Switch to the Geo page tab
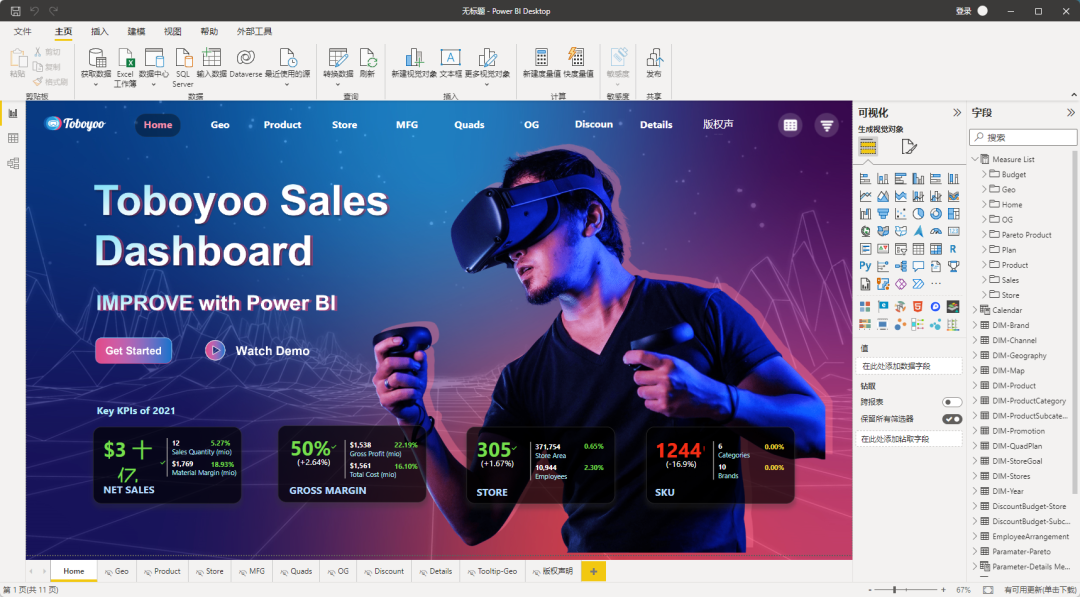1080x597 pixels. tap(116, 571)
